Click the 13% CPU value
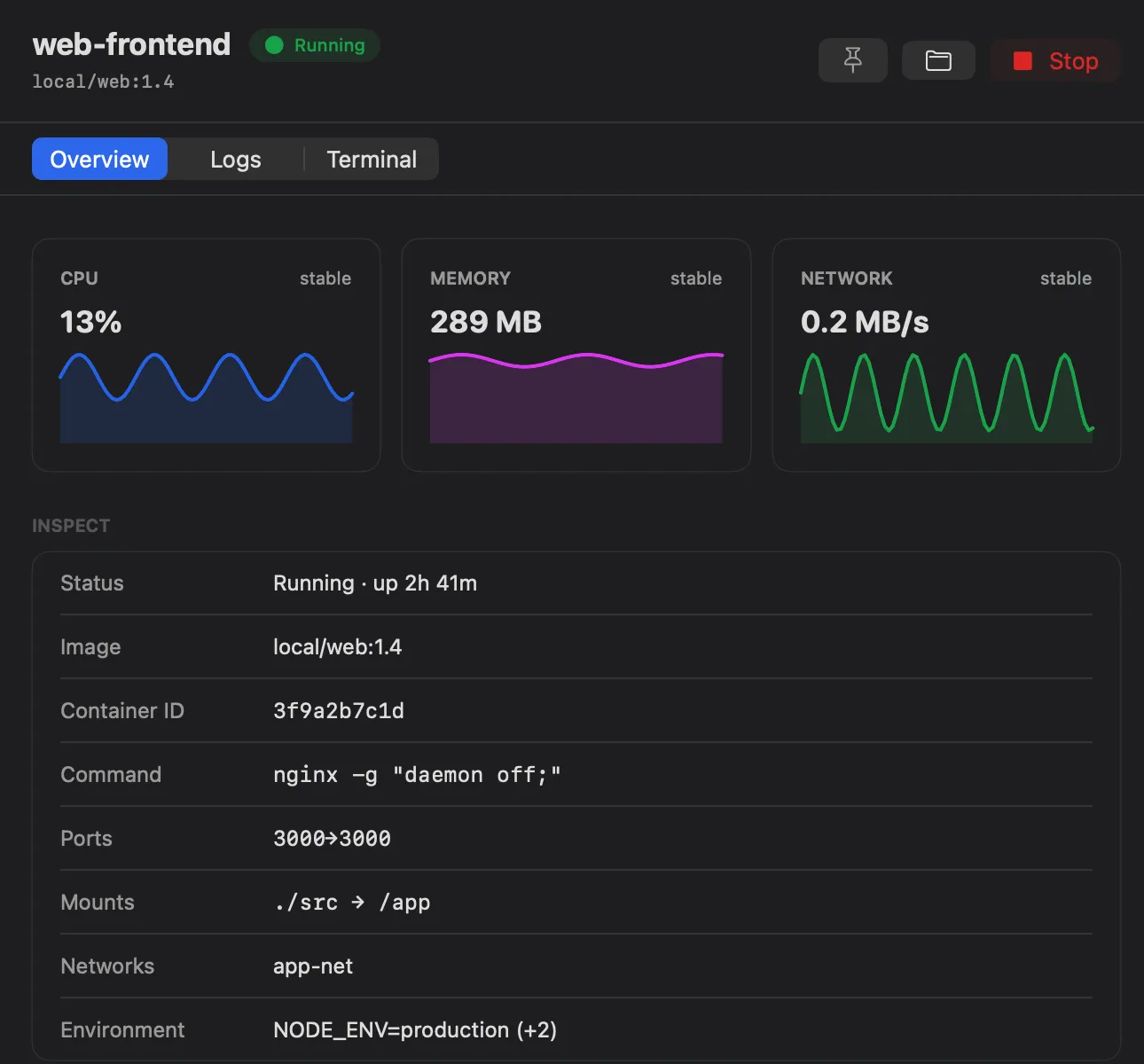The image size is (1144, 1064). (x=90, y=322)
